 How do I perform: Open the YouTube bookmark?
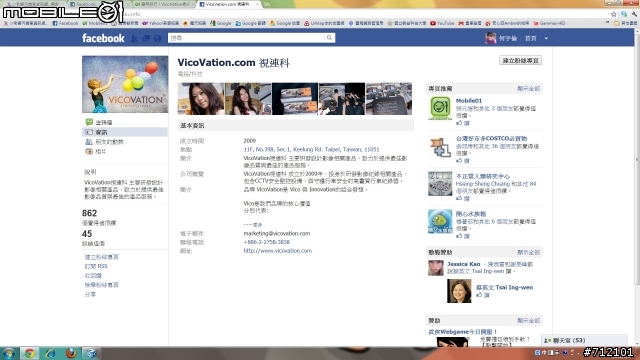(x=442, y=23)
